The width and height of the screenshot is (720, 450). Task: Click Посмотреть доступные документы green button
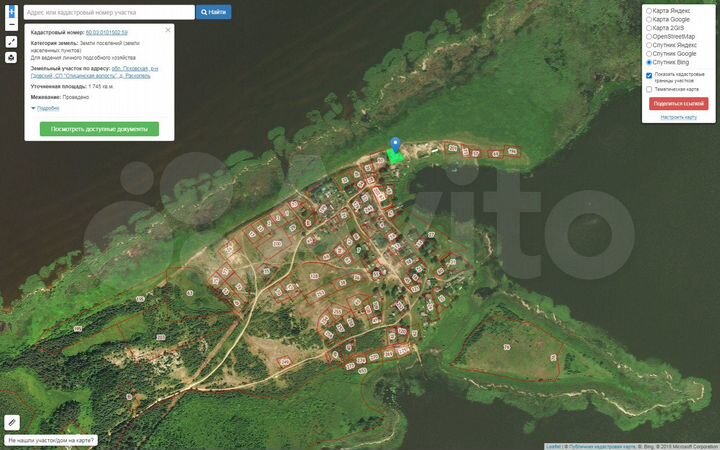point(99,129)
